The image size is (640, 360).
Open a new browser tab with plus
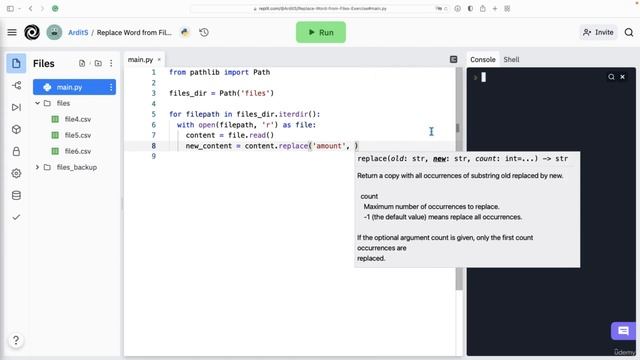pos(495,8)
